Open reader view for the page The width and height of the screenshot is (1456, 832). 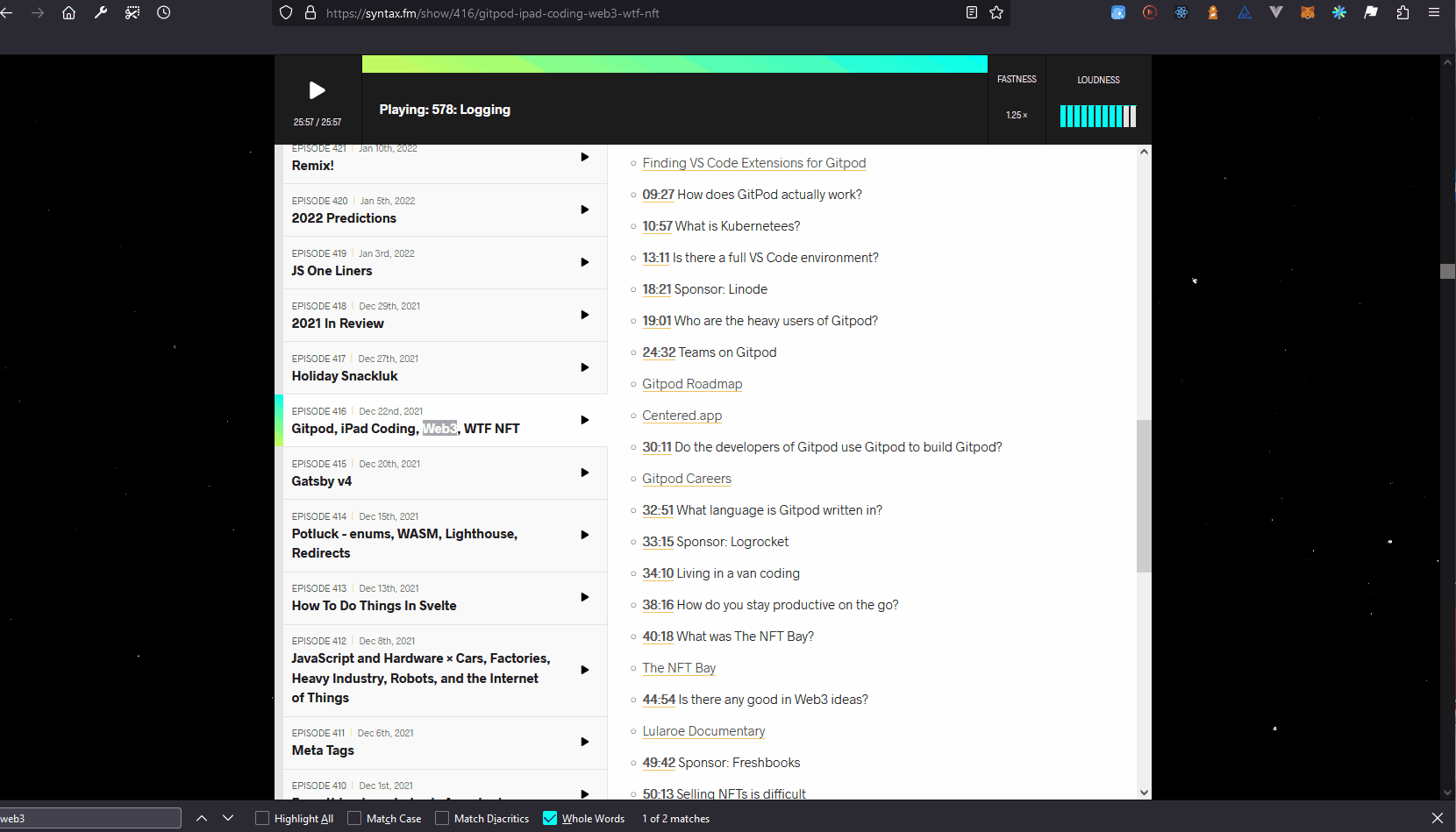(x=972, y=13)
